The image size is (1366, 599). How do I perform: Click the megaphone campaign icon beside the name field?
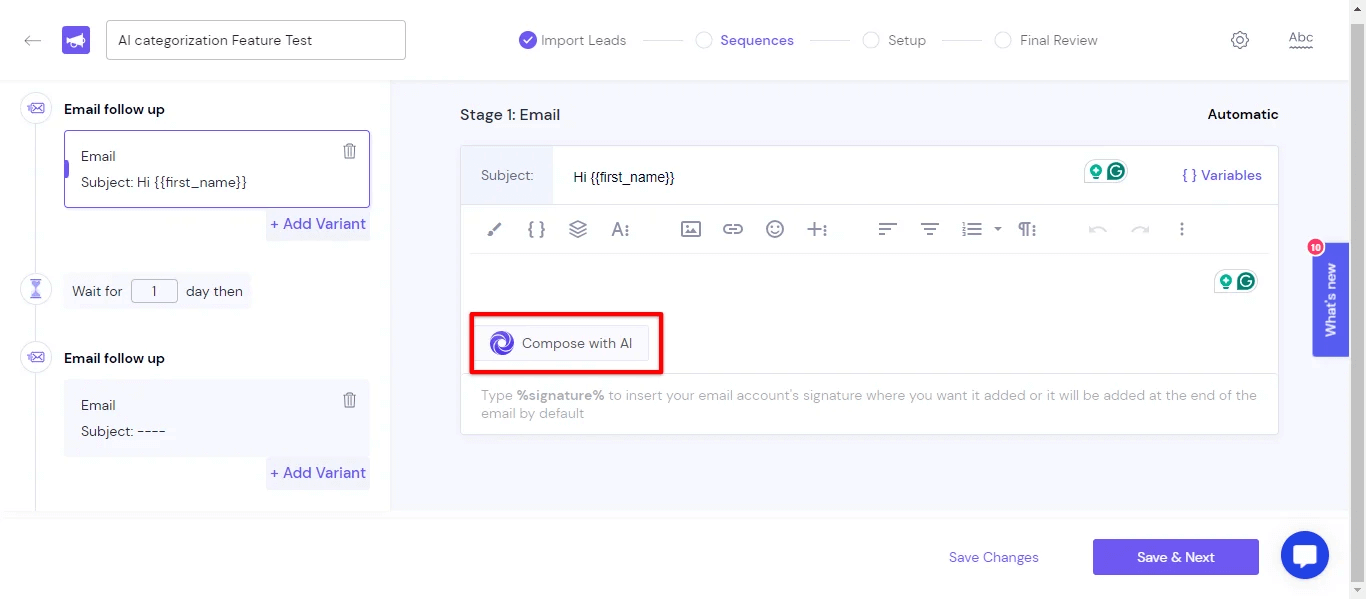[76, 39]
